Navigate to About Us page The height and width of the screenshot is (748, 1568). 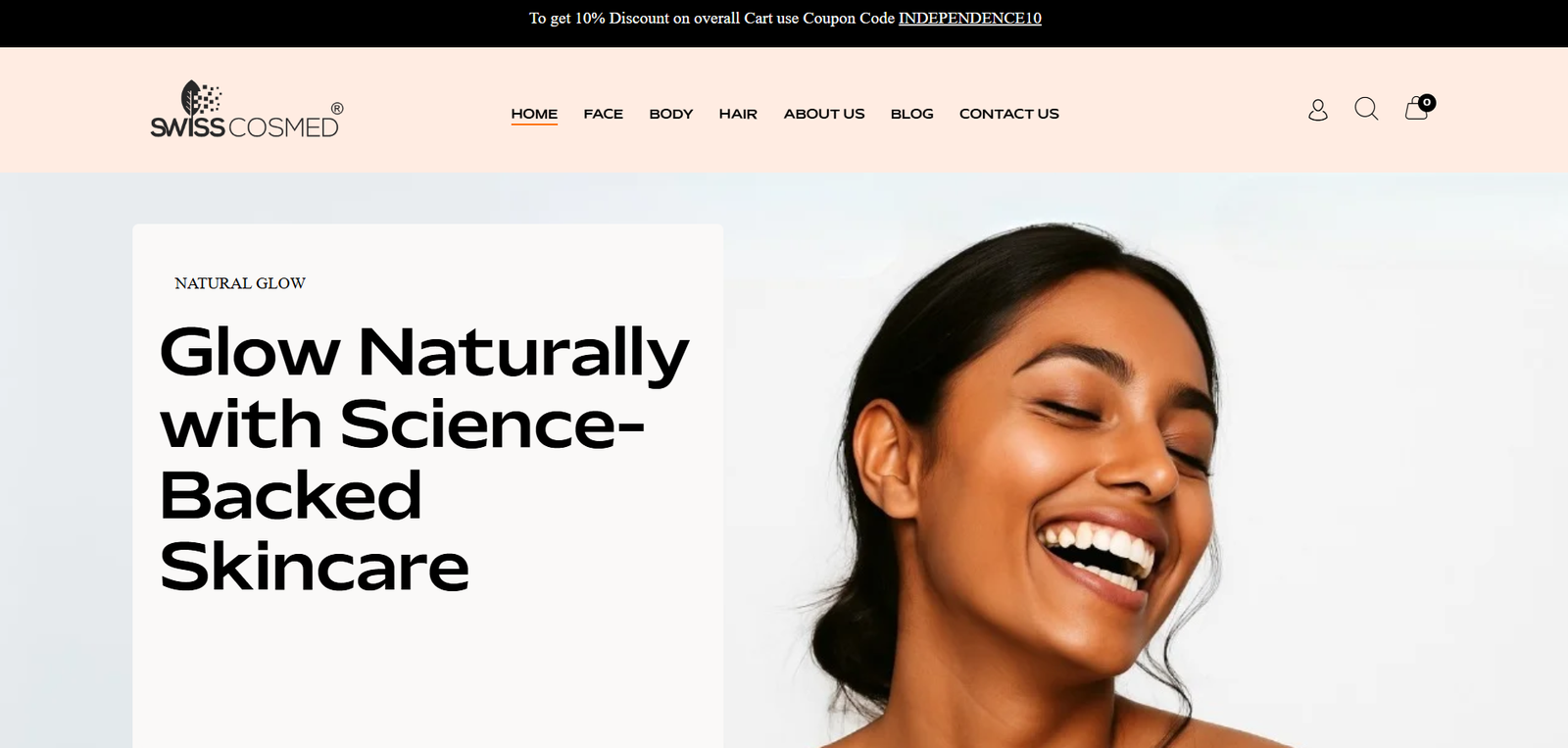(824, 114)
